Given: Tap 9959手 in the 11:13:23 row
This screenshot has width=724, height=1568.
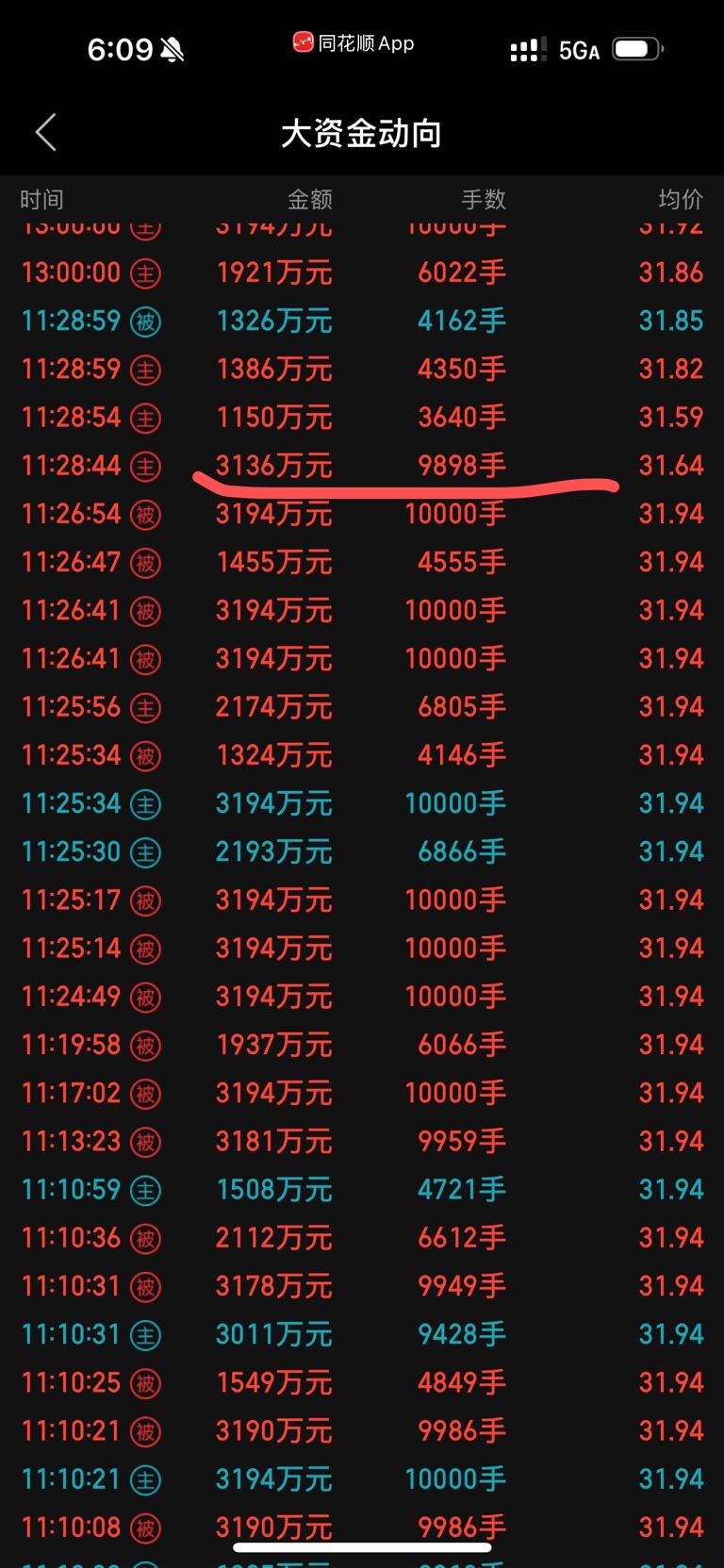Looking at the screenshot, I should point(462,1142).
